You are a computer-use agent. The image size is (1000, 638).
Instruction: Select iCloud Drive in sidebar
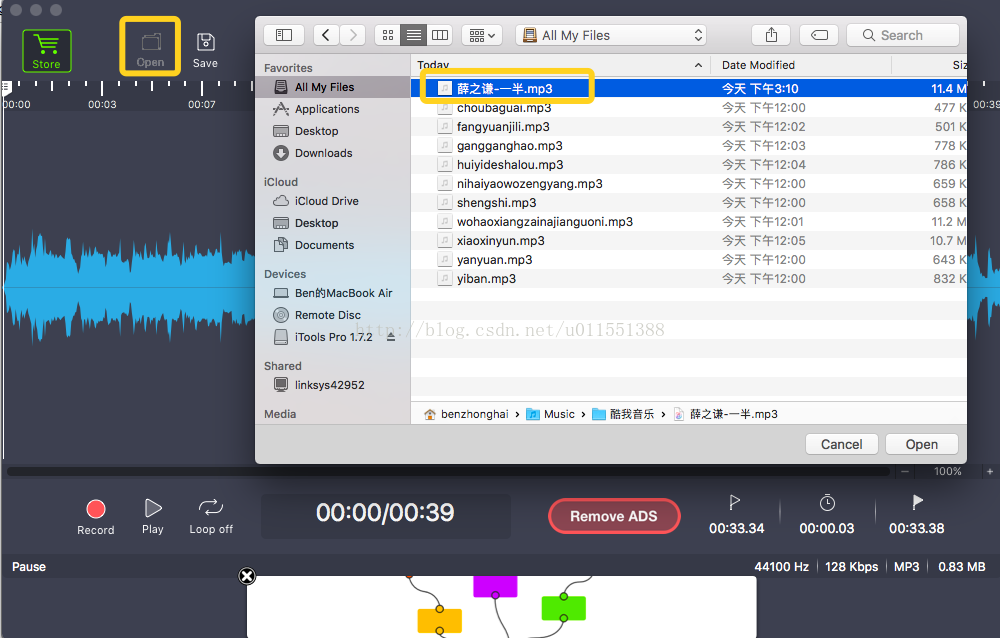(333, 201)
